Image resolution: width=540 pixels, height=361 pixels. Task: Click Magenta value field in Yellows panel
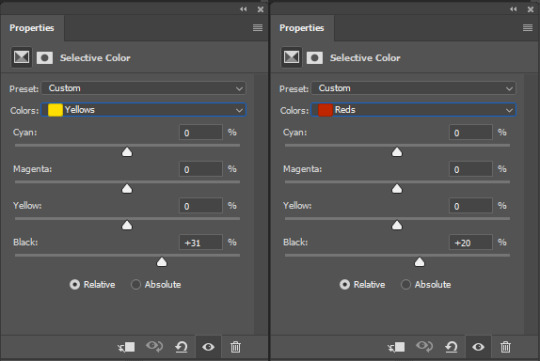click(x=201, y=169)
